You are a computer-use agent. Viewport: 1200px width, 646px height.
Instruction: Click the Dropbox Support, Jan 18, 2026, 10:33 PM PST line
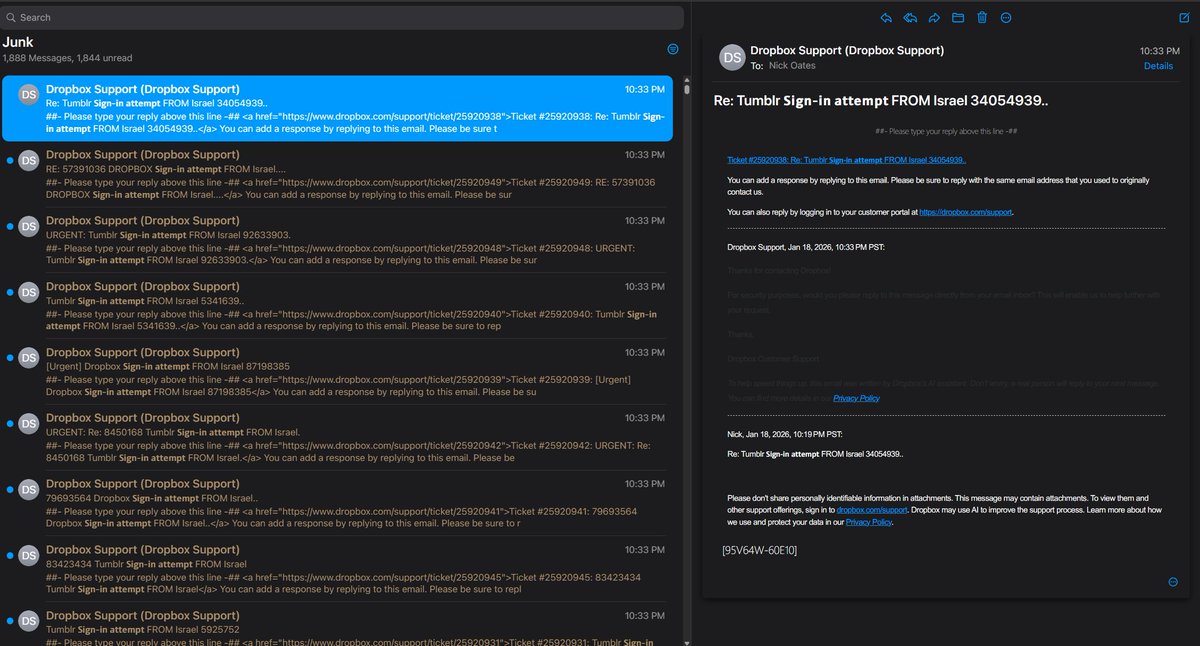tap(805, 246)
